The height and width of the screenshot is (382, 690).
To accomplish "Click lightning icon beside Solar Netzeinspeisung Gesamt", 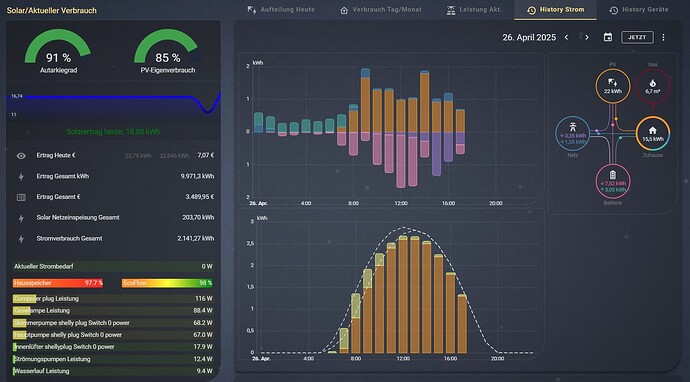I will point(21,218).
